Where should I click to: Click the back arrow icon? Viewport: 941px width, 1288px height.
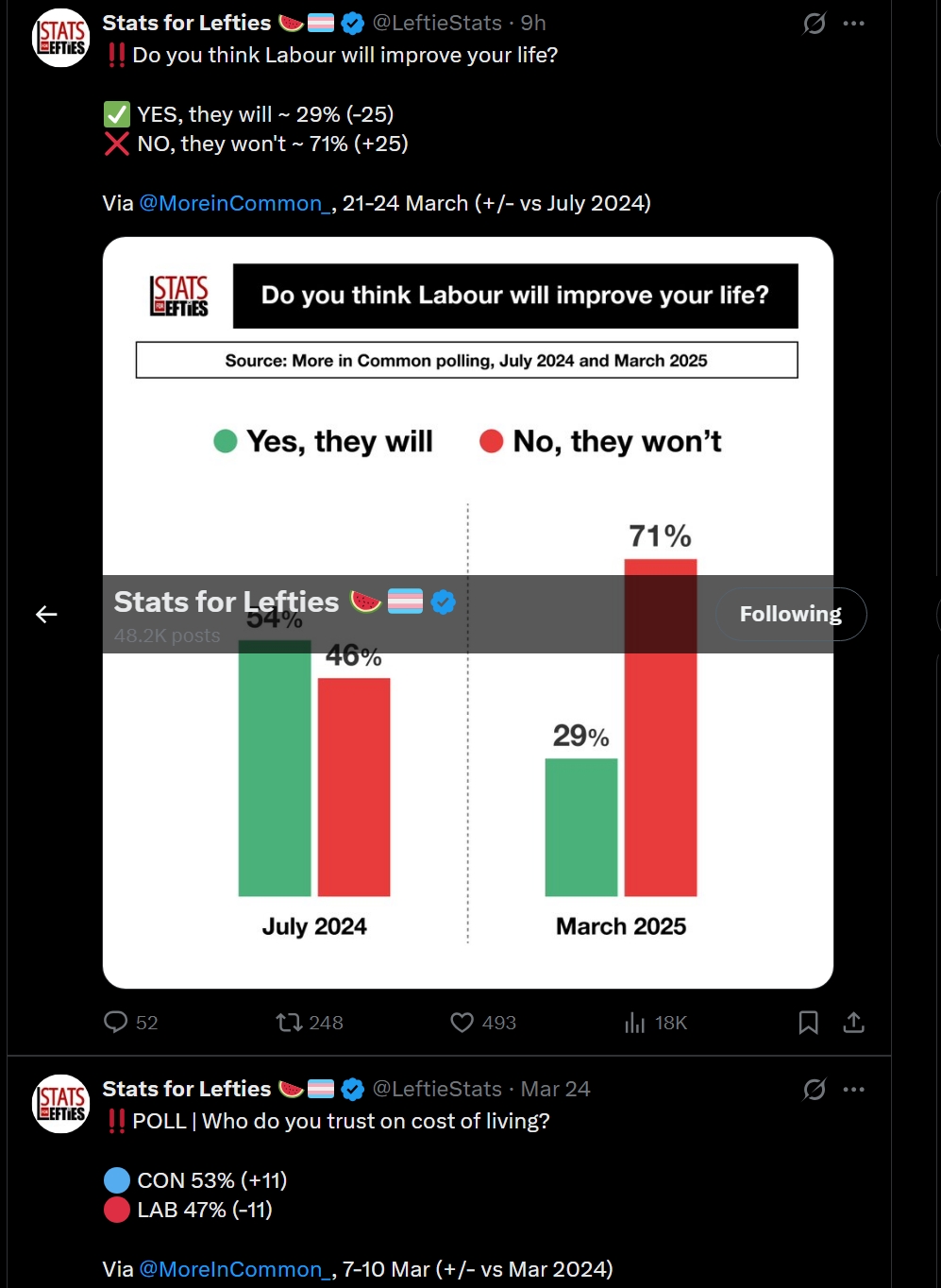(46, 615)
